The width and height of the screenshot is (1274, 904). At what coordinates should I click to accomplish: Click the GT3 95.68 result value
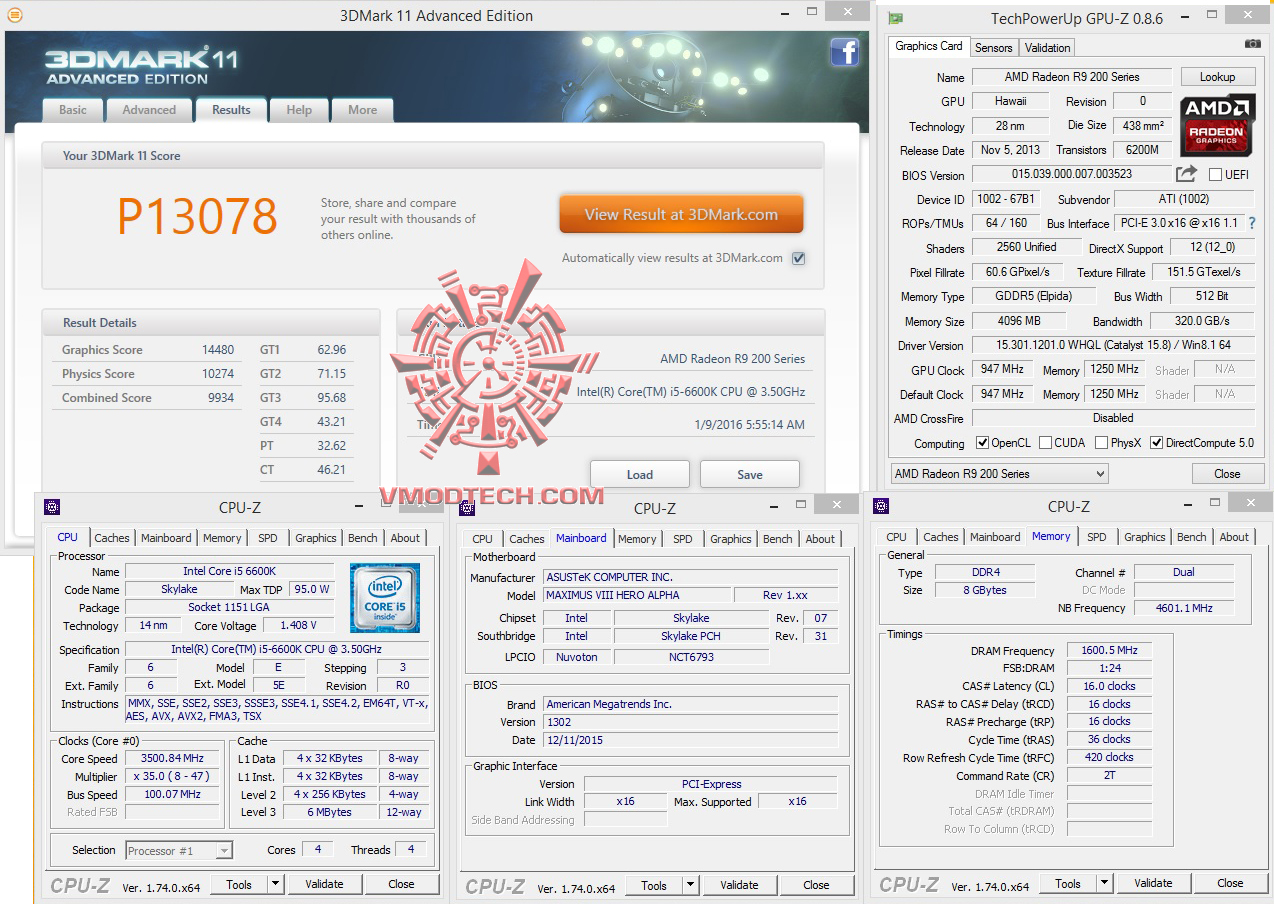331,398
